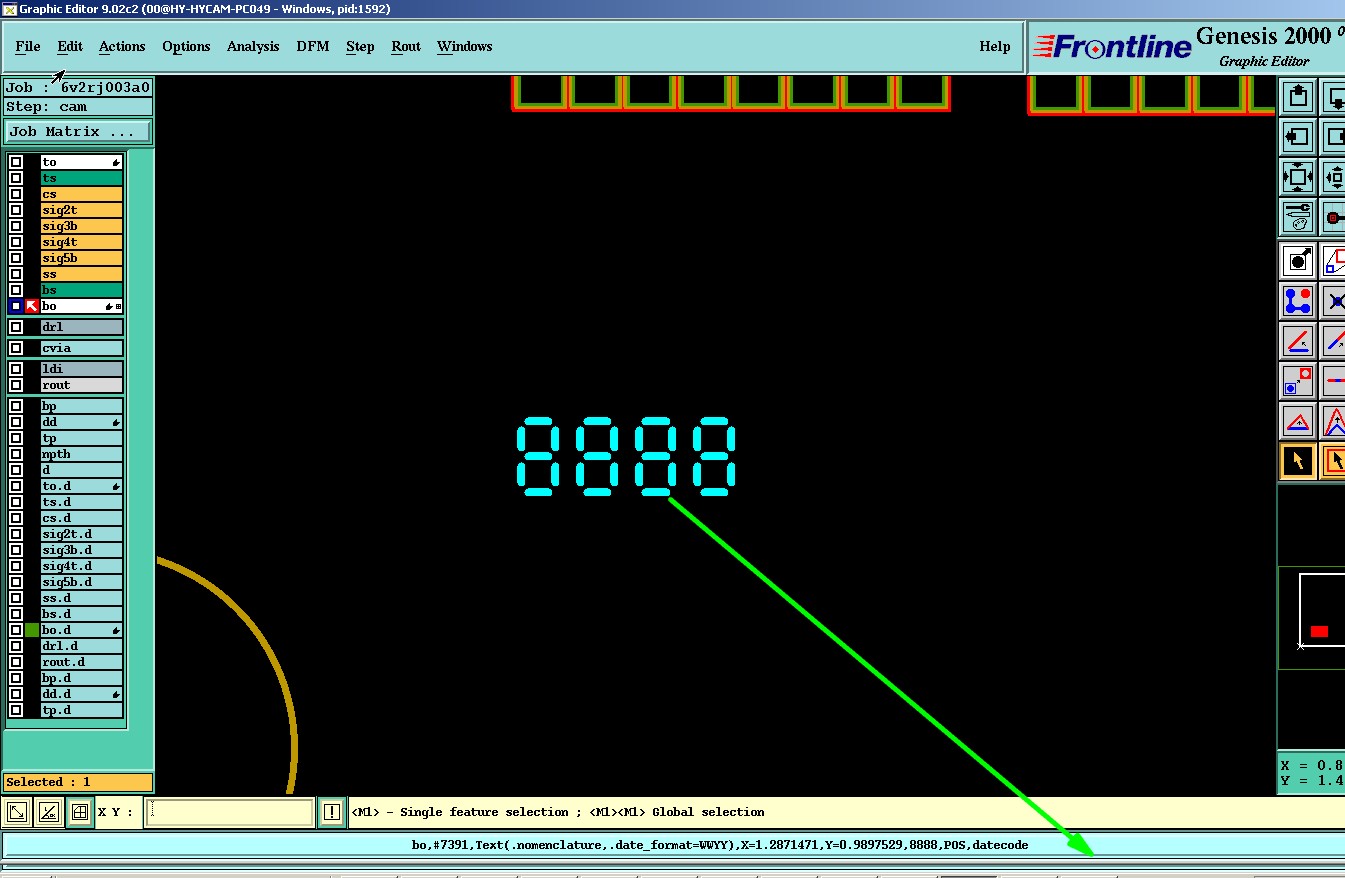Viewport: 1345px width, 878px height.
Task: Activate the single arrow selection tool
Action: pyautogui.click(x=1298, y=461)
